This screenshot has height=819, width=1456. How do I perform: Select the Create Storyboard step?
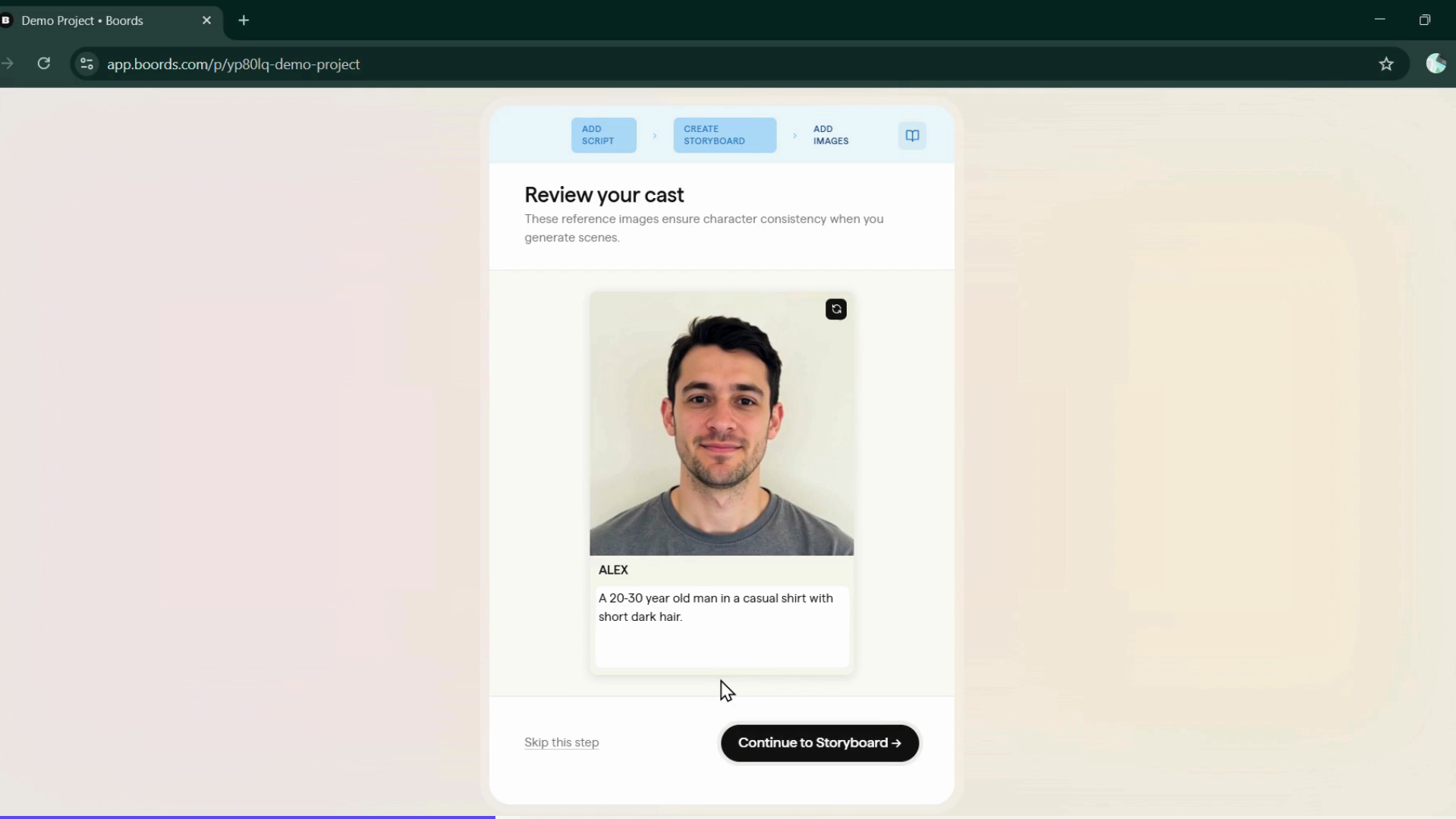pos(724,135)
